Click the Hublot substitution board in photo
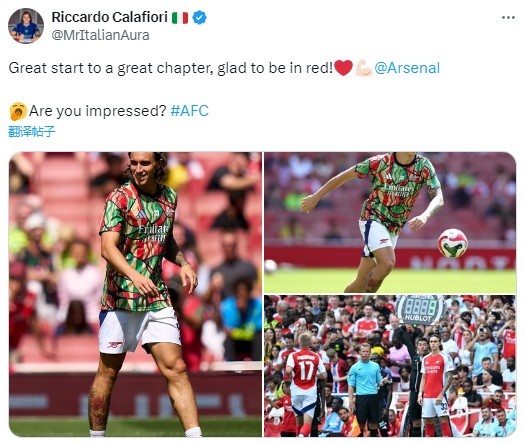Image resolution: width=525 pixels, height=444 pixels. click(420, 309)
